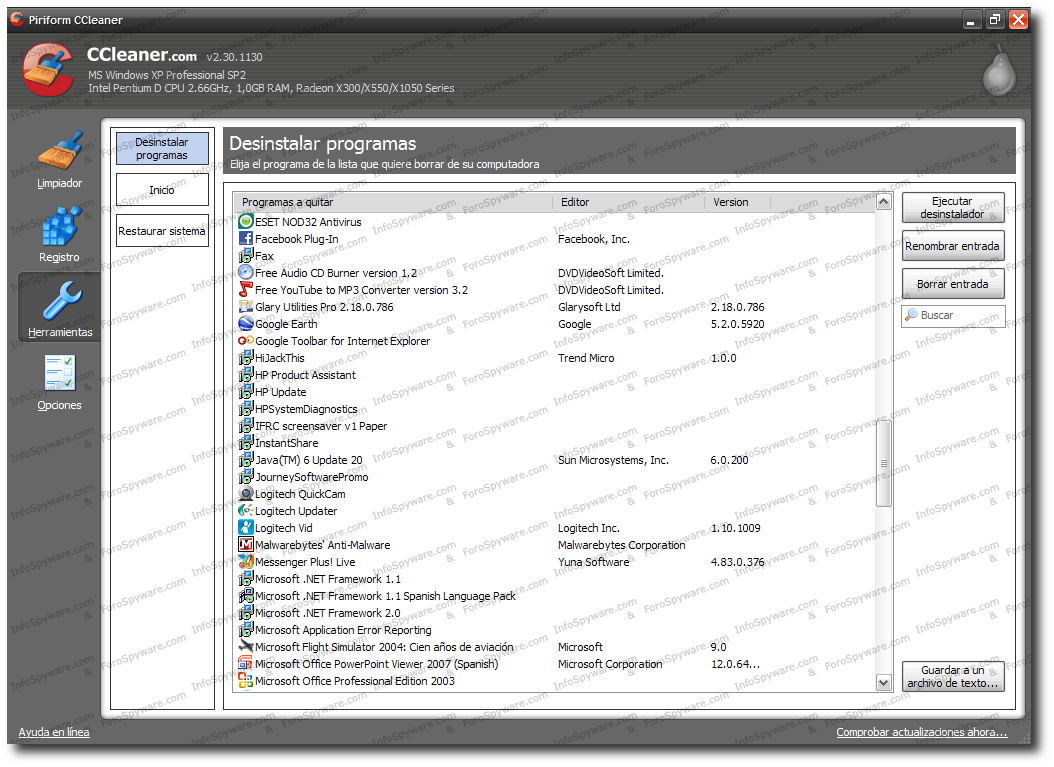
Task: Select the Herramientas wrench icon
Action: [61, 300]
